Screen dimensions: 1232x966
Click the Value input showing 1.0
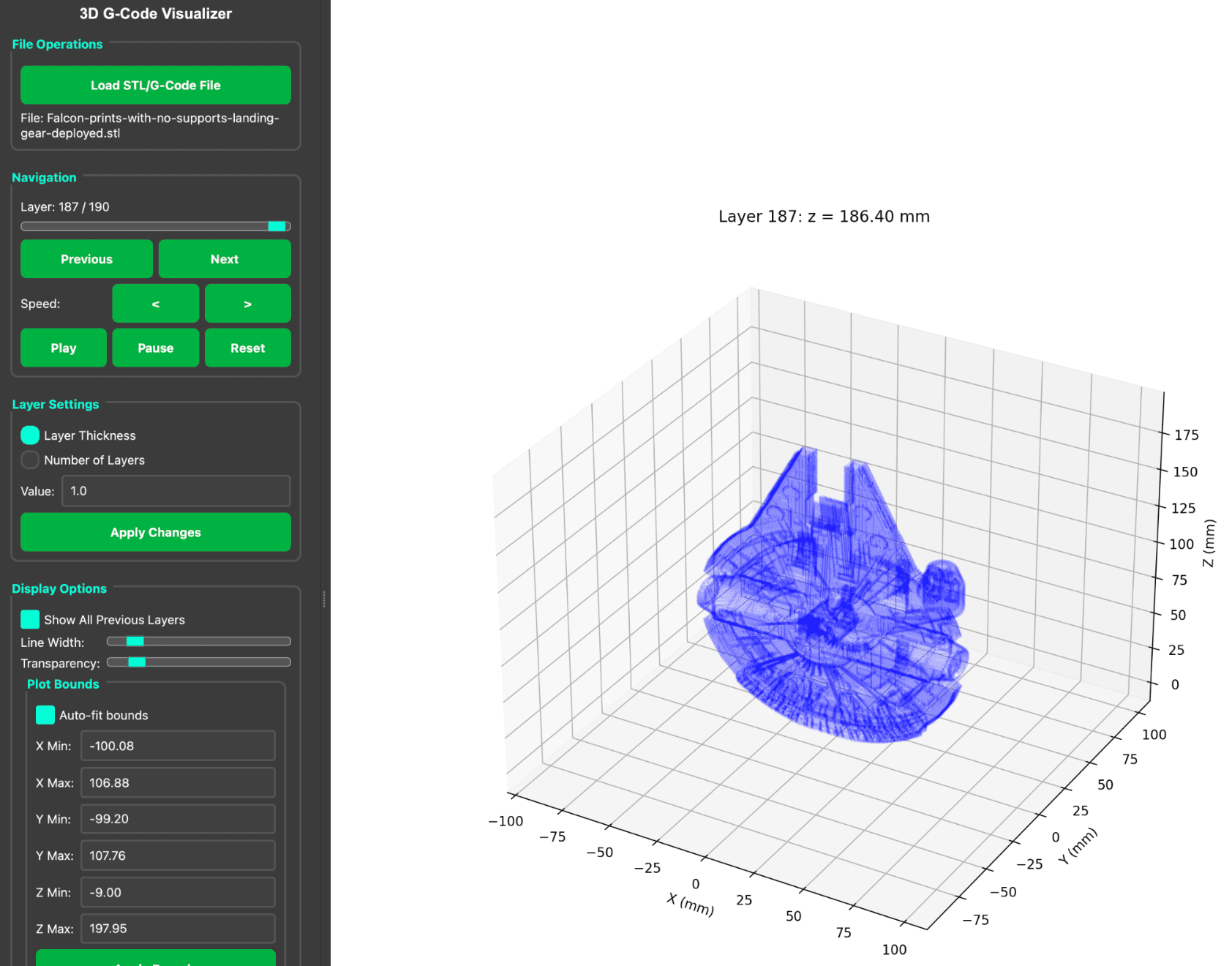[x=176, y=491]
